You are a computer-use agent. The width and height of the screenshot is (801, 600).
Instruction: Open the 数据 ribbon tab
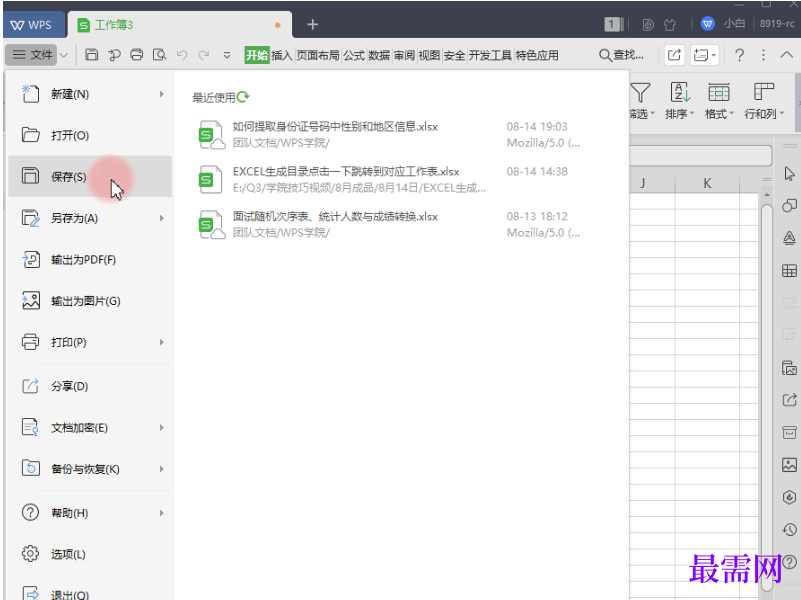tap(379, 55)
